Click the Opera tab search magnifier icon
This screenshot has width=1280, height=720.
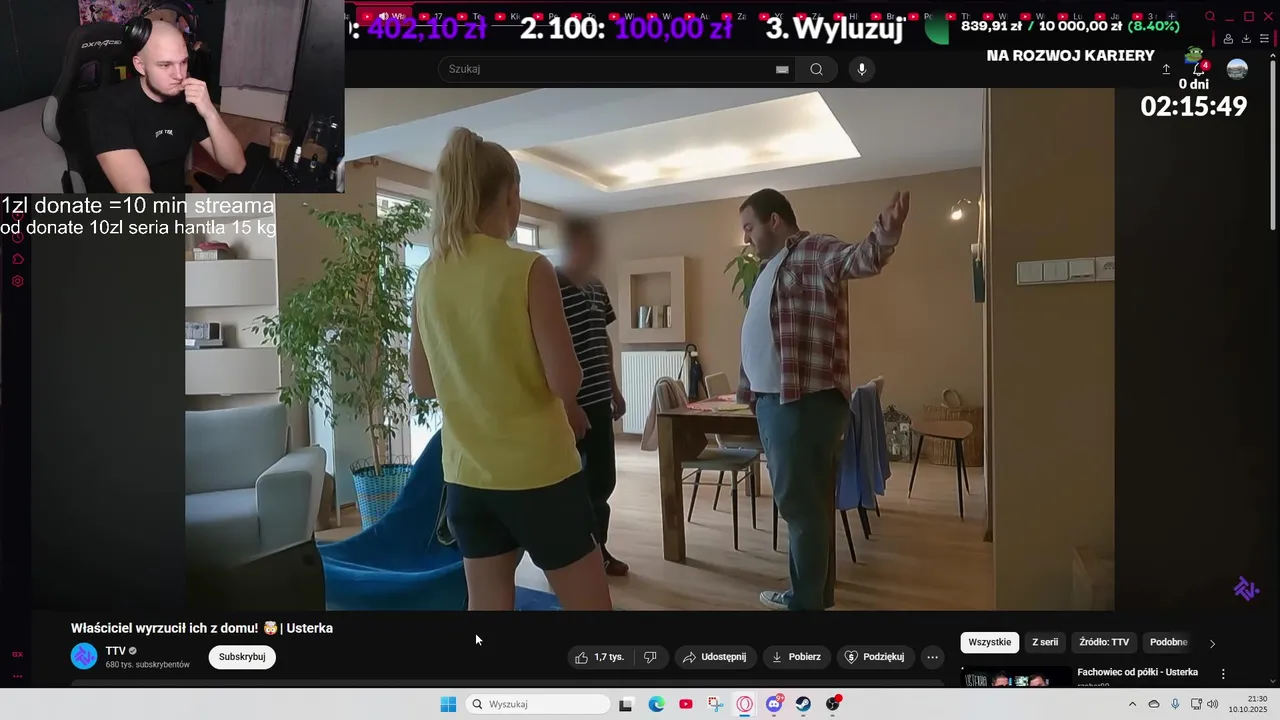pos(1210,16)
